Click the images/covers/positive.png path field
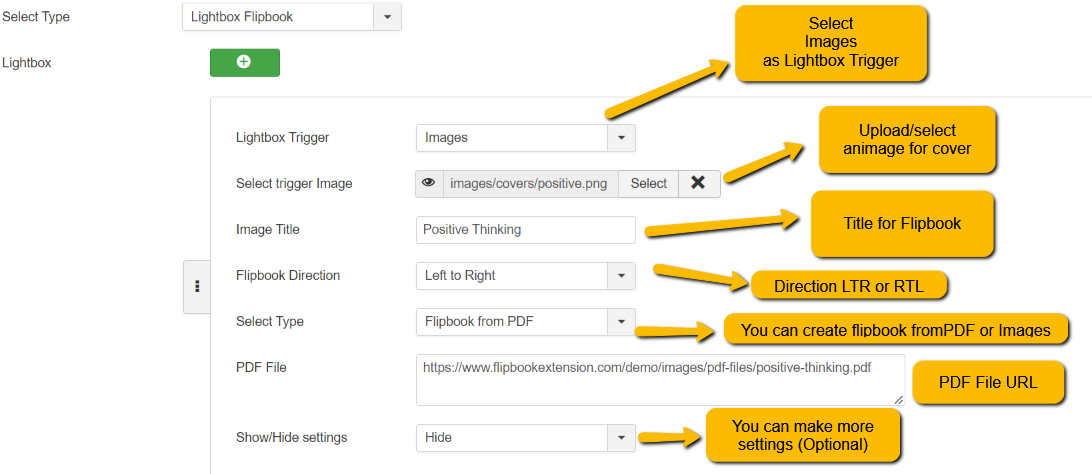This screenshot has height=474, width=1092. click(530, 183)
